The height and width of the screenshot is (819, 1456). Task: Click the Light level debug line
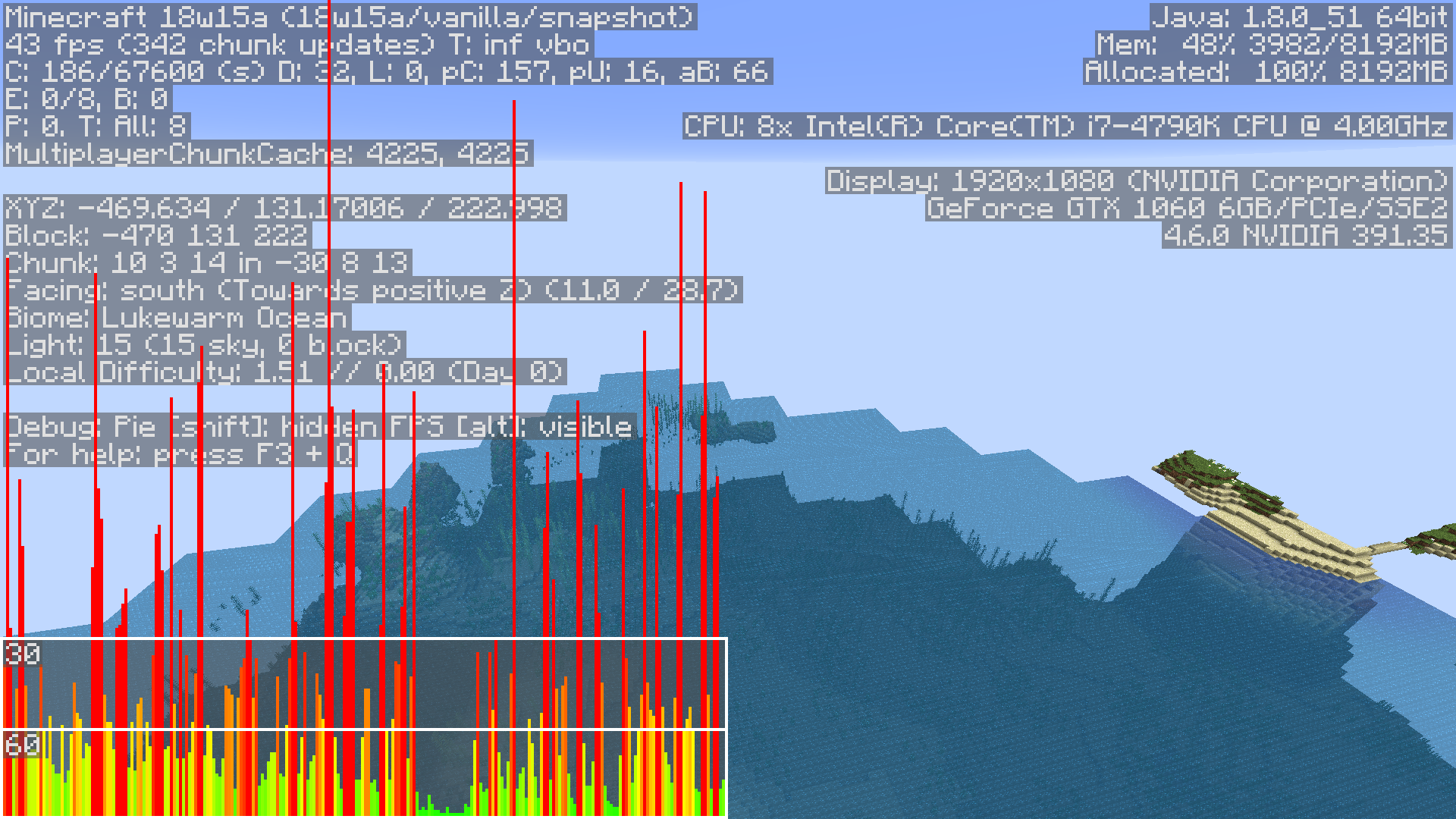point(204,345)
